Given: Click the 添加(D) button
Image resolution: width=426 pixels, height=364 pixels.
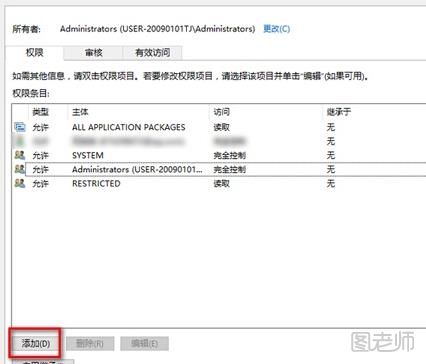Looking at the screenshot, I should [36, 343].
